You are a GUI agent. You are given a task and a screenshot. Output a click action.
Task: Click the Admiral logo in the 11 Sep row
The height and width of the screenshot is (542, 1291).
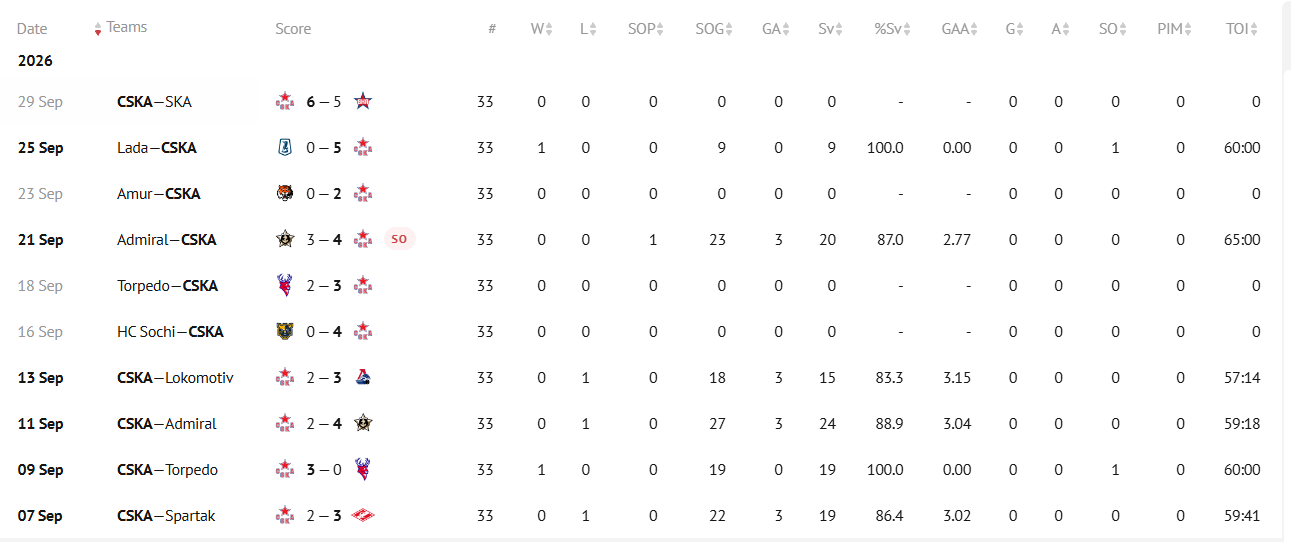pos(364,423)
